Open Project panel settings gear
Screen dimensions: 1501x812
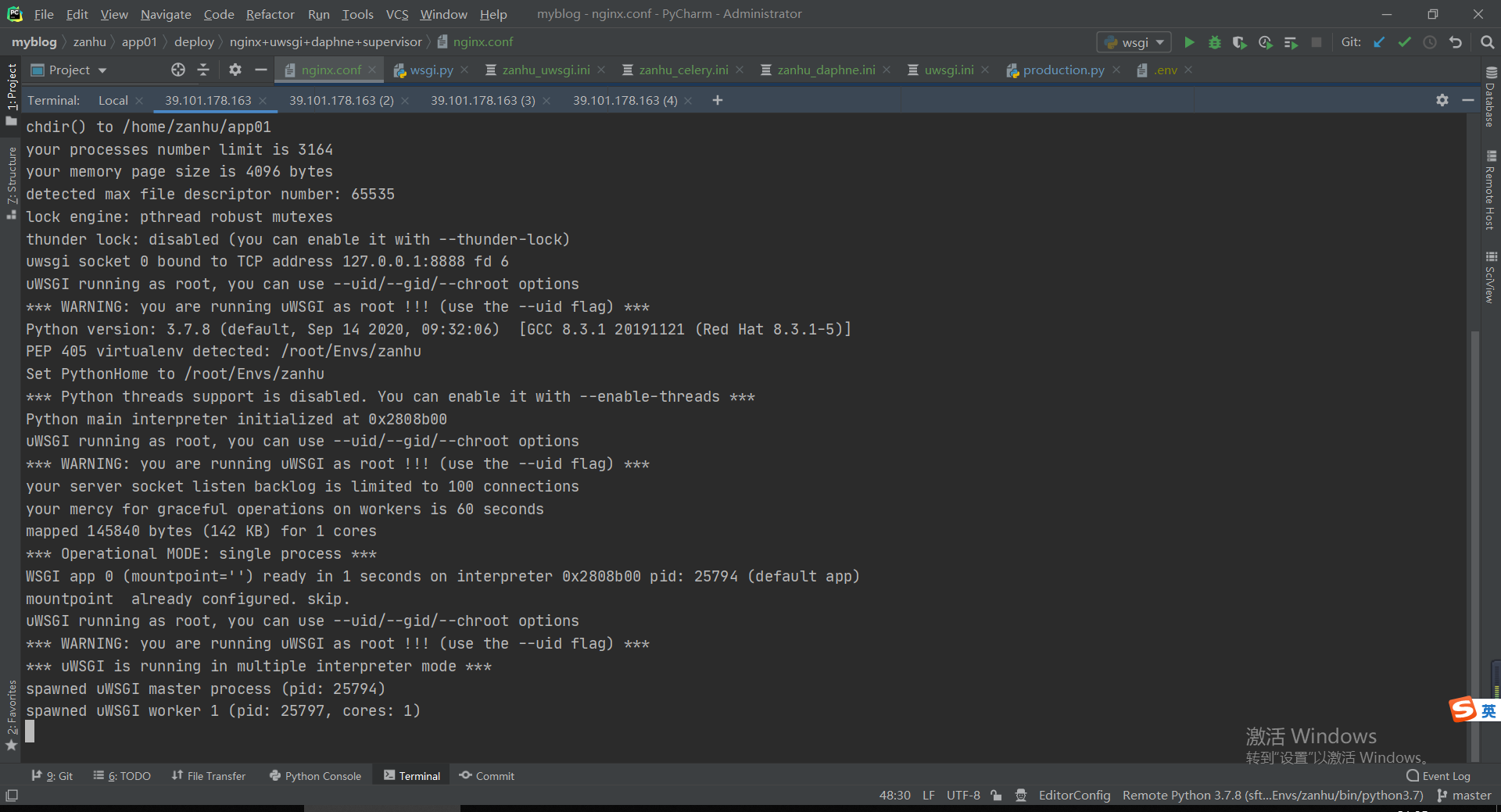235,70
